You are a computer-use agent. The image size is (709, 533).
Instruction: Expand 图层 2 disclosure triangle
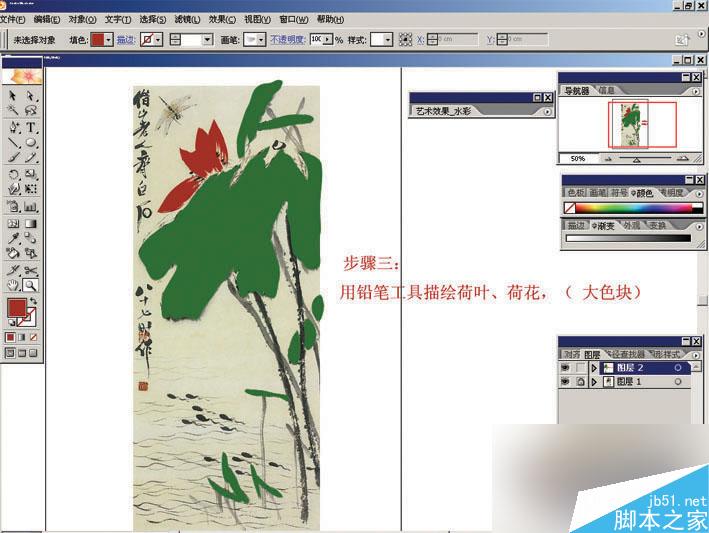click(x=594, y=368)
